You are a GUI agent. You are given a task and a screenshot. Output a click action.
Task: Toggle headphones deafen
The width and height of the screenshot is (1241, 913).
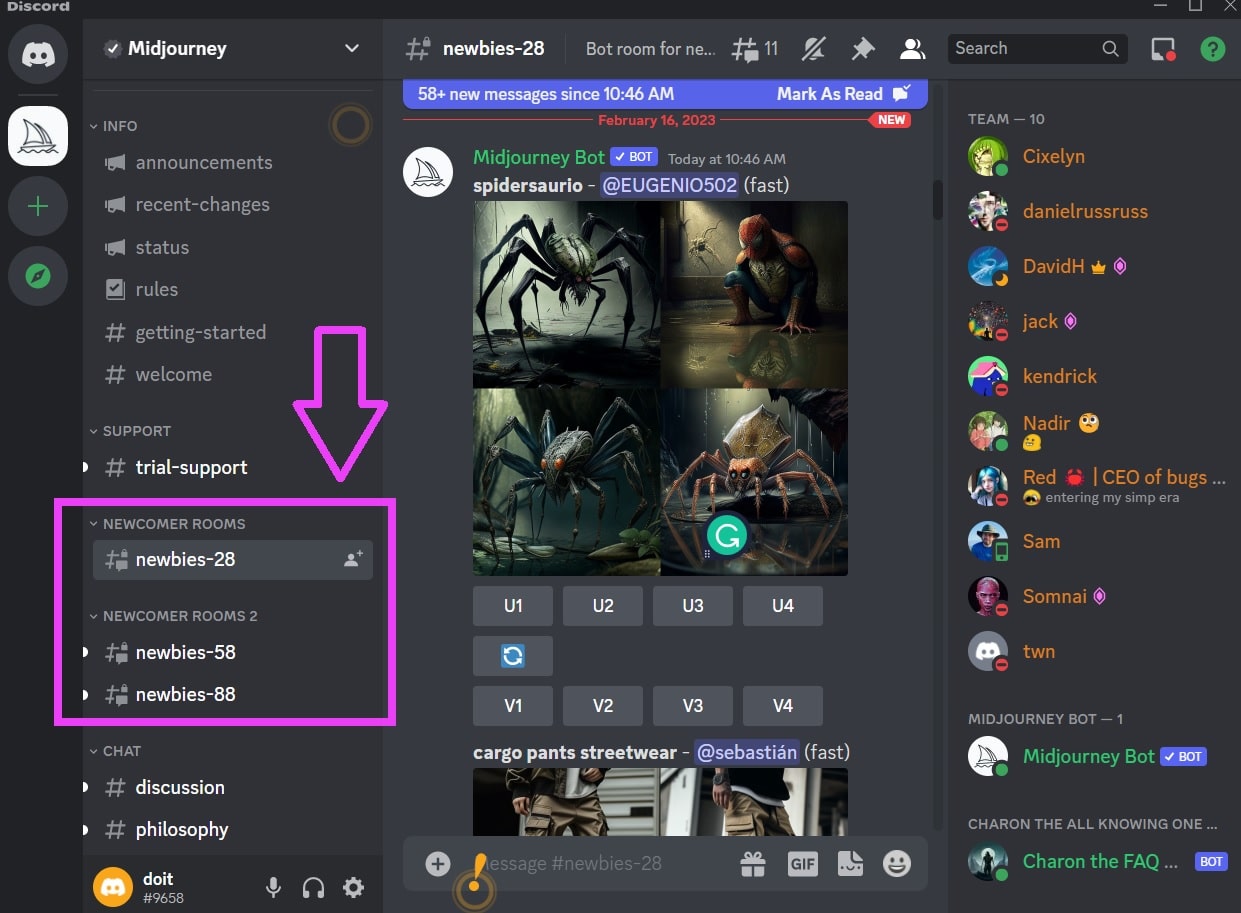[x=313, y=887]
